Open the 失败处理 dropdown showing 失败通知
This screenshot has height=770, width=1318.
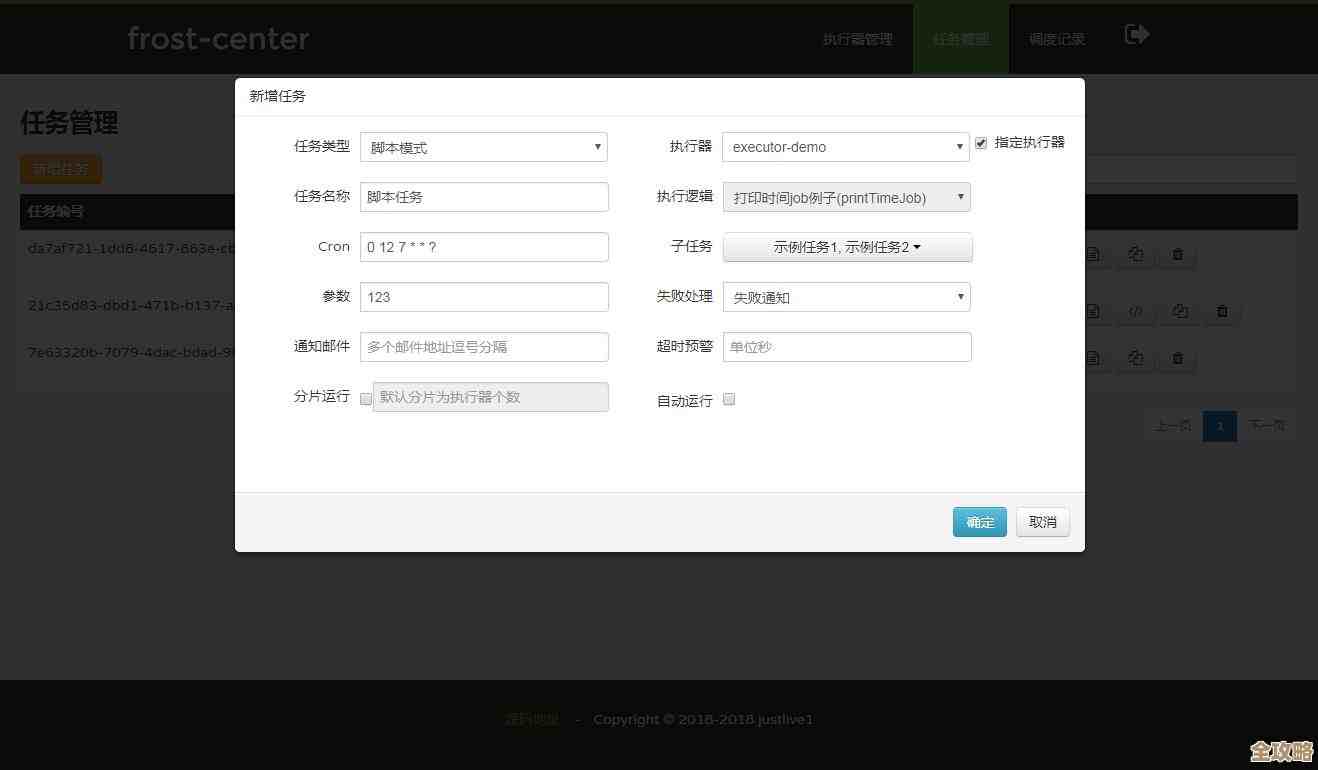pyautogui.click(x=846, y=297)
